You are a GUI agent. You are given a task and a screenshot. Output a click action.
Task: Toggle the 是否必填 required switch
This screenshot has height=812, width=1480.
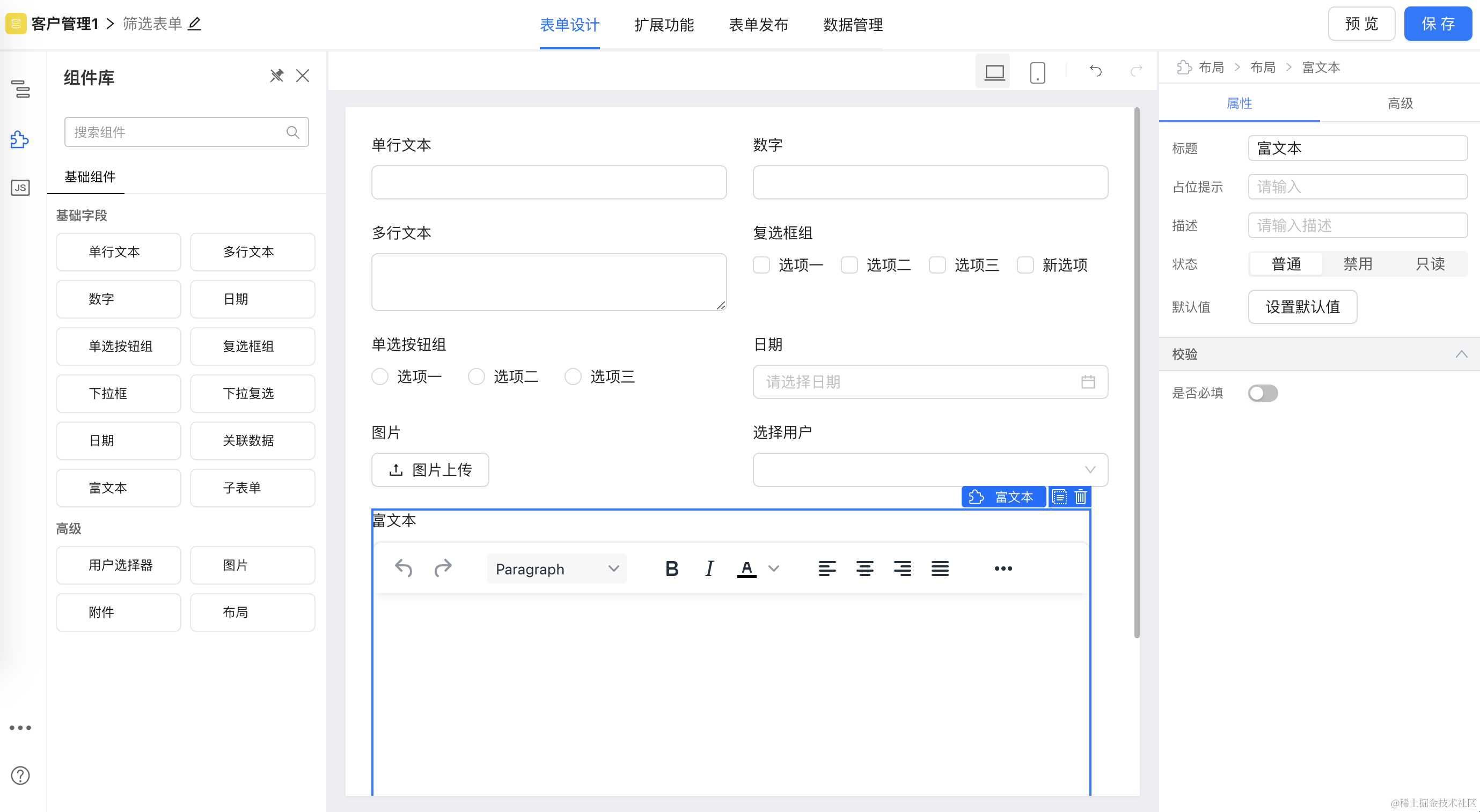(1262, 393)
